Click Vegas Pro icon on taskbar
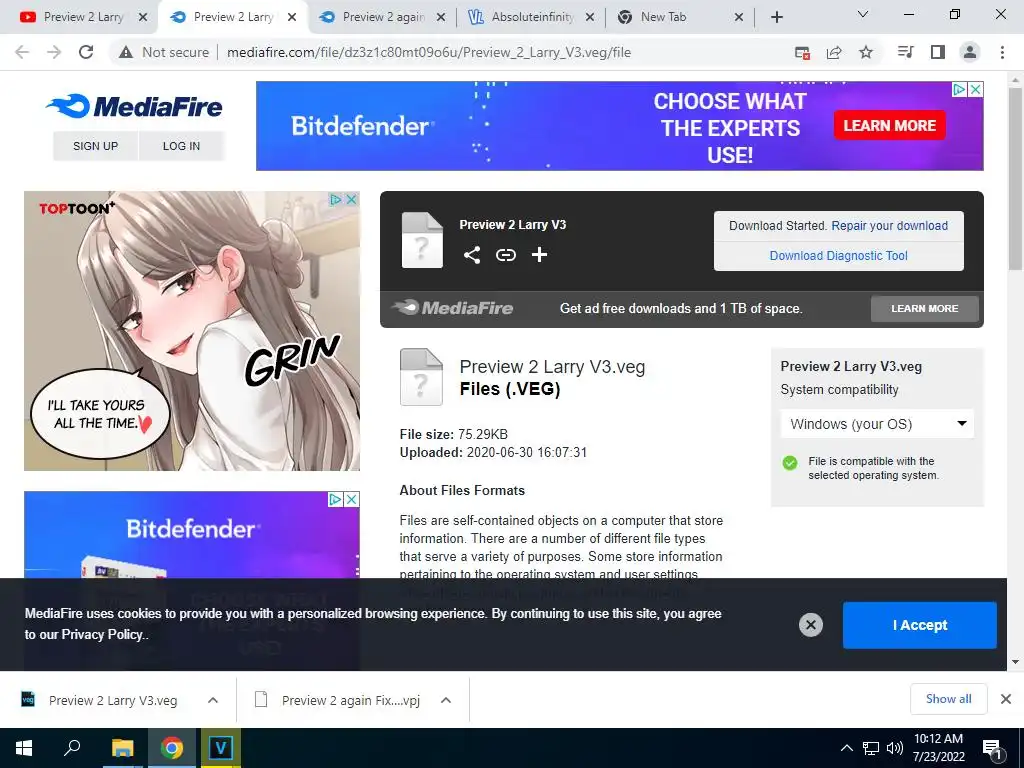This screenshot has width=1024, height=768. tap(221, 748)
